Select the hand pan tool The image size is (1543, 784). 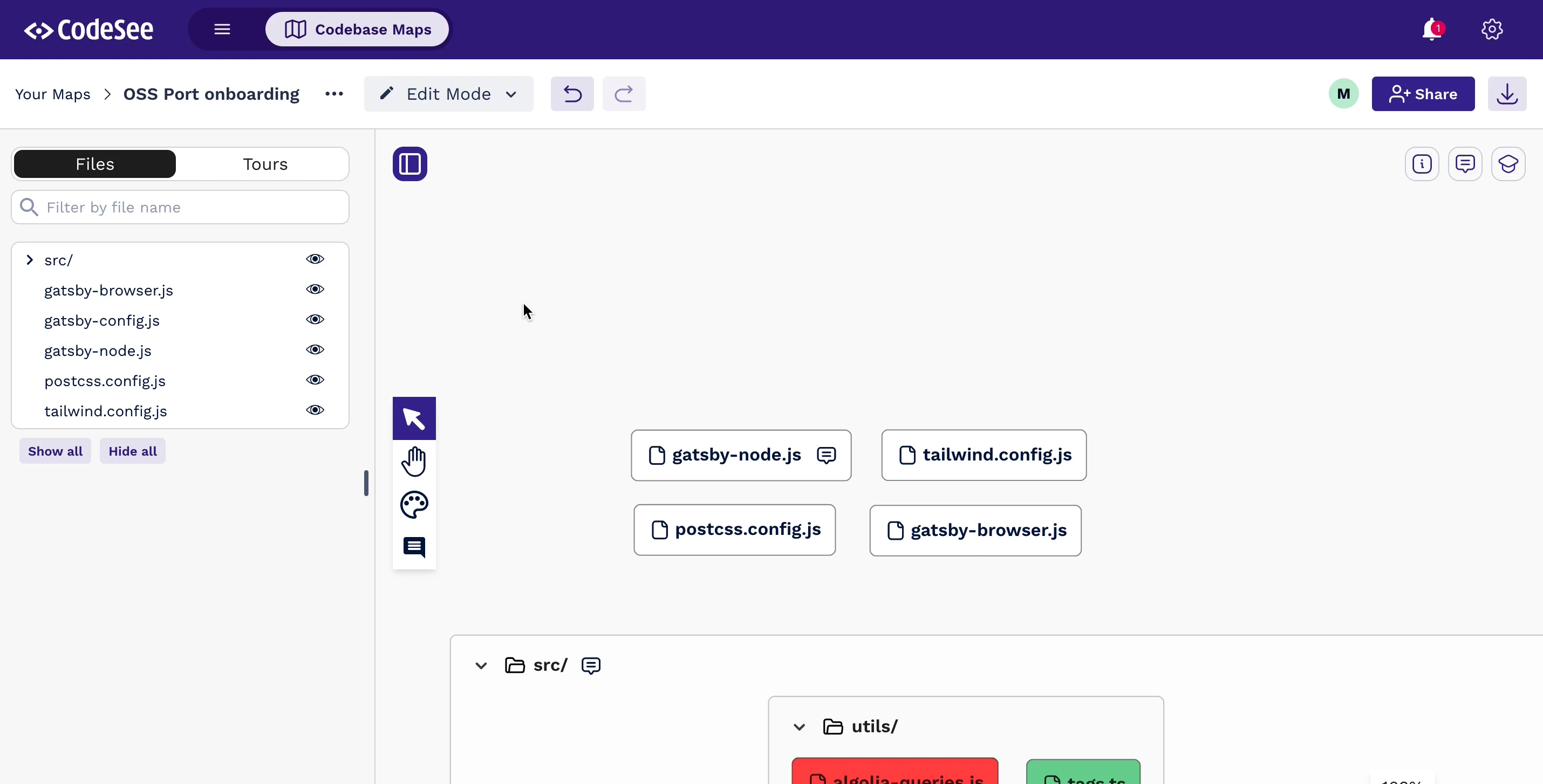click(414, 461)
